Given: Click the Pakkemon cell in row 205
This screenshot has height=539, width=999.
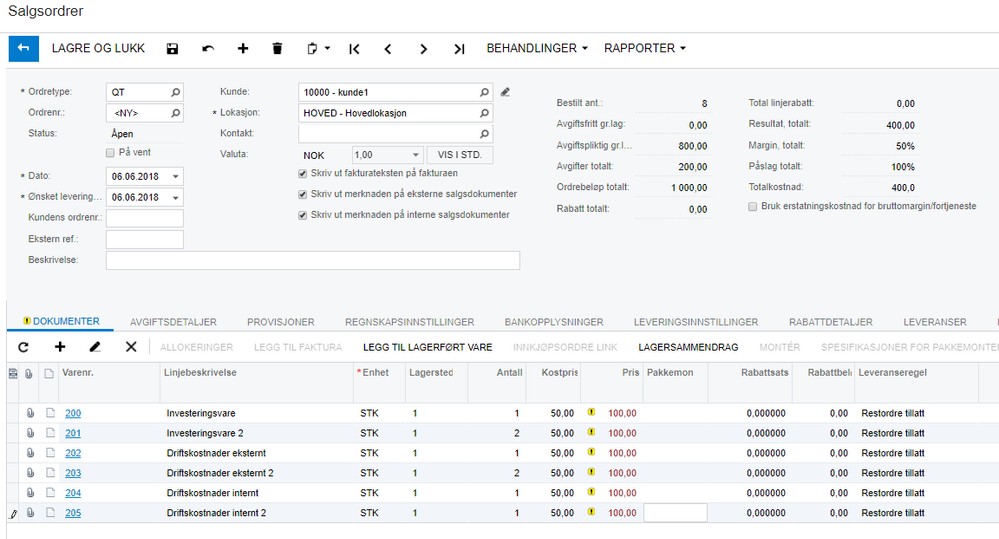Looking at the screenshot, I should tap(675, 513).
